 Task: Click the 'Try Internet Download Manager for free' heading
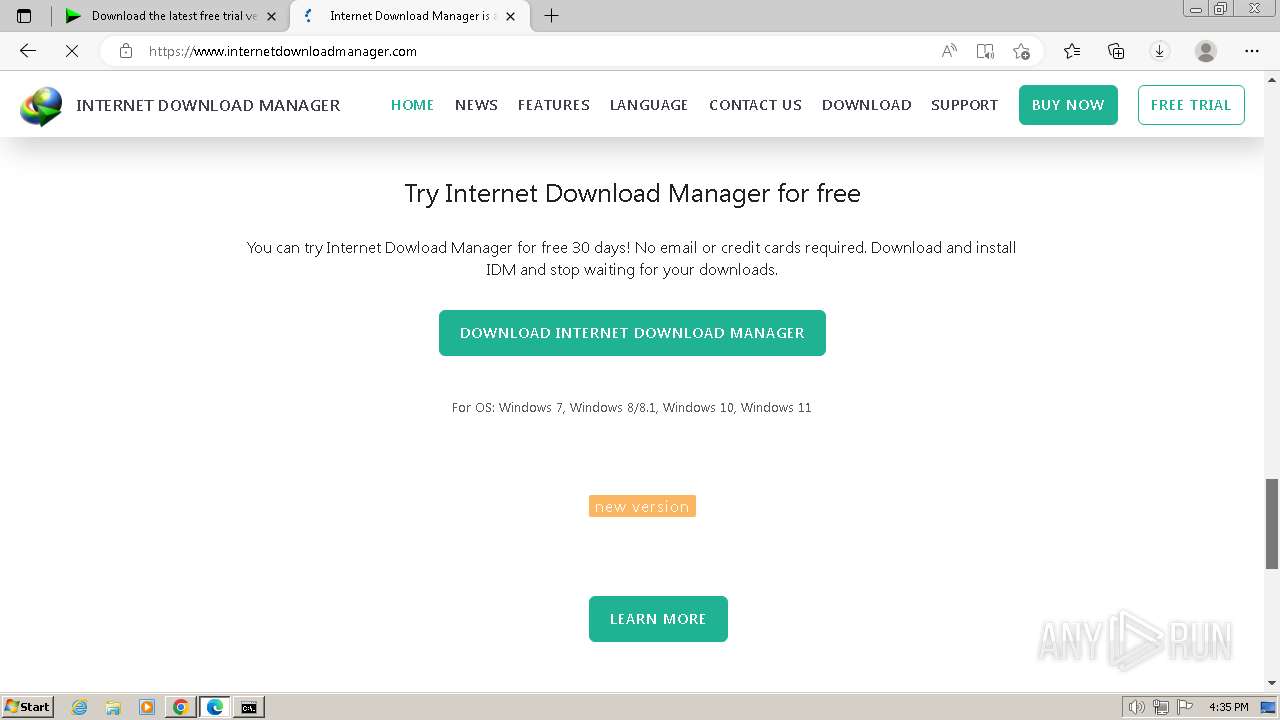pos(632,193)
